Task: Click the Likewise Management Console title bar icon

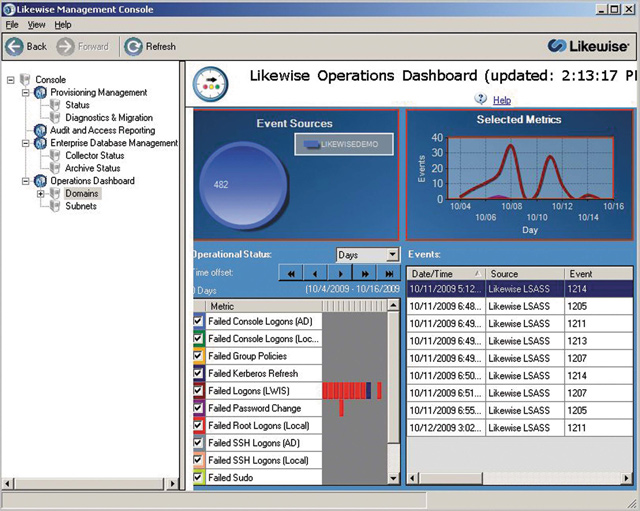Action: [x=9, y=9]
